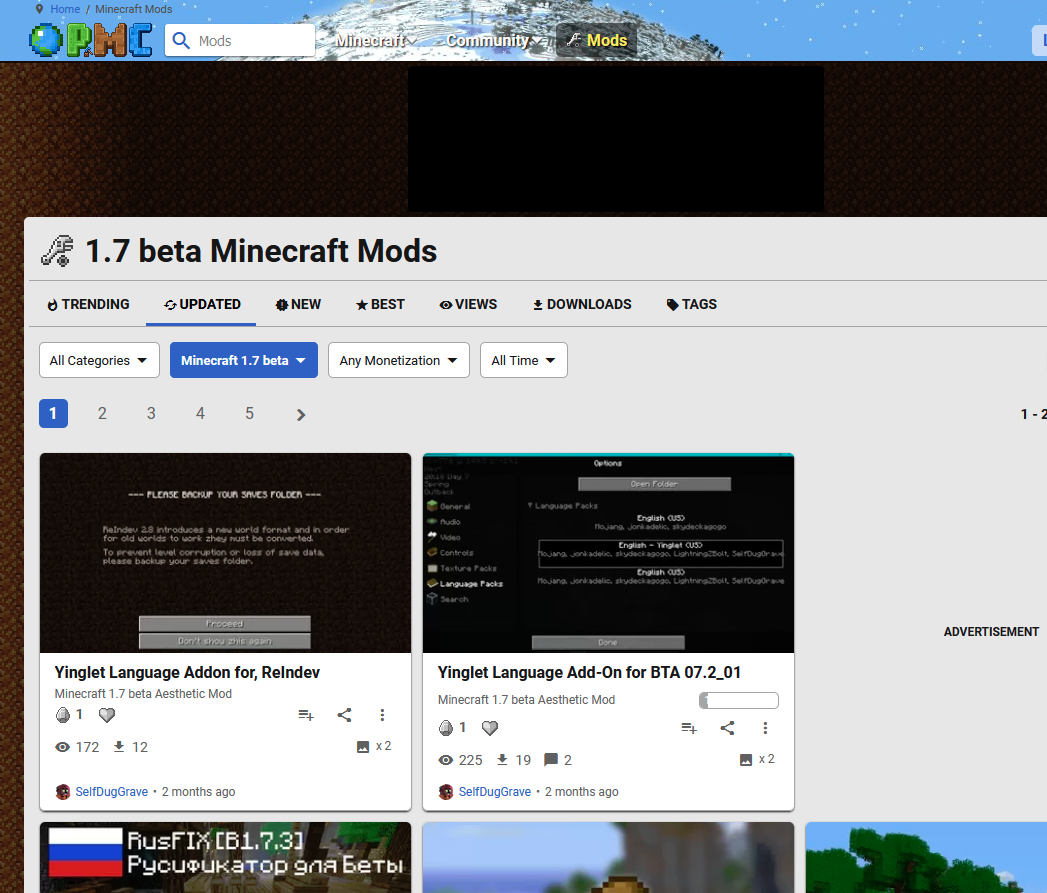Open SelfDugGrave profile from ReIndev card
The image size is (1047, 893).
coord(112,792)
